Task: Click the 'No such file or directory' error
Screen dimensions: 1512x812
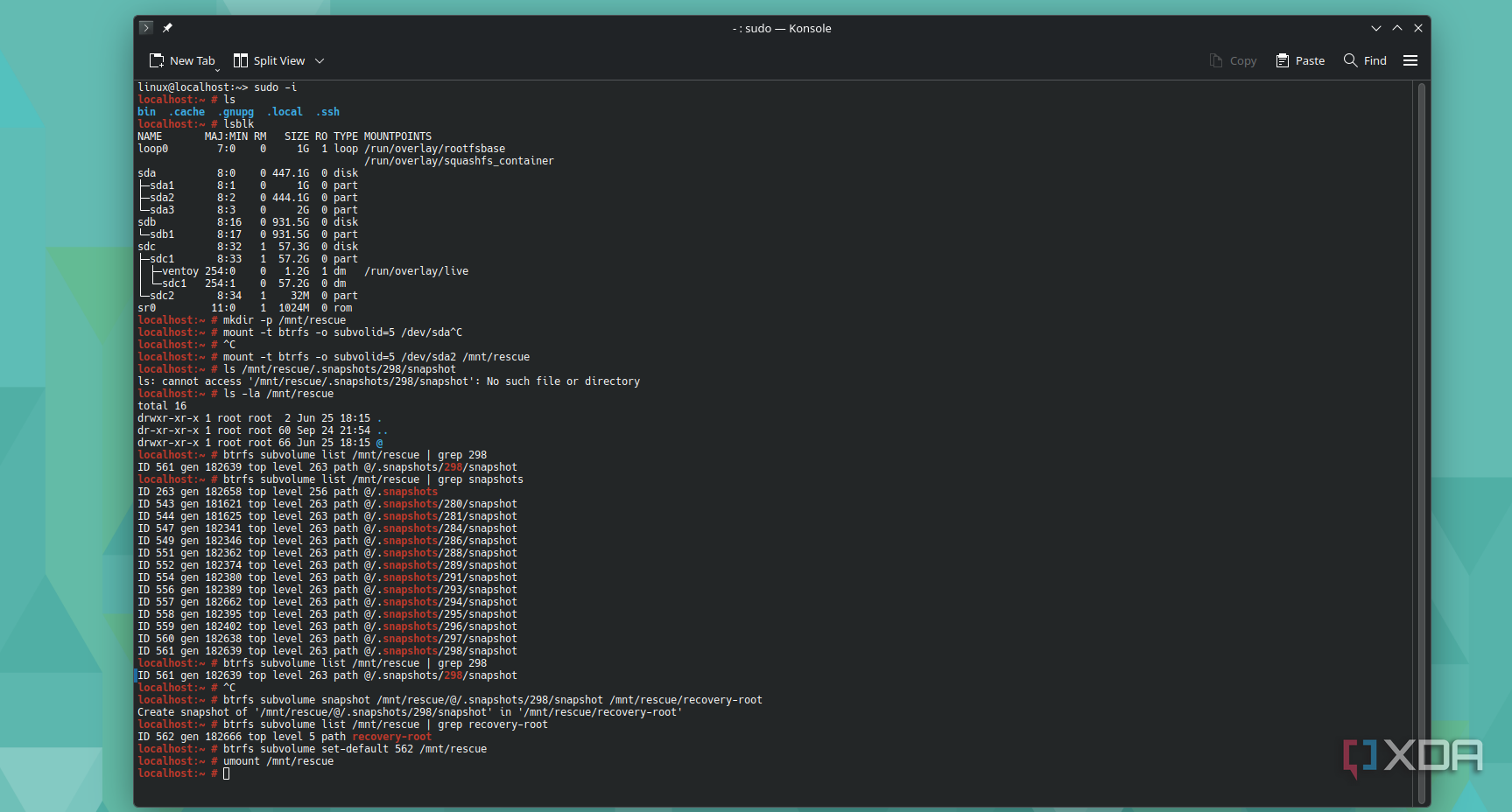Action: coord(563,381)
